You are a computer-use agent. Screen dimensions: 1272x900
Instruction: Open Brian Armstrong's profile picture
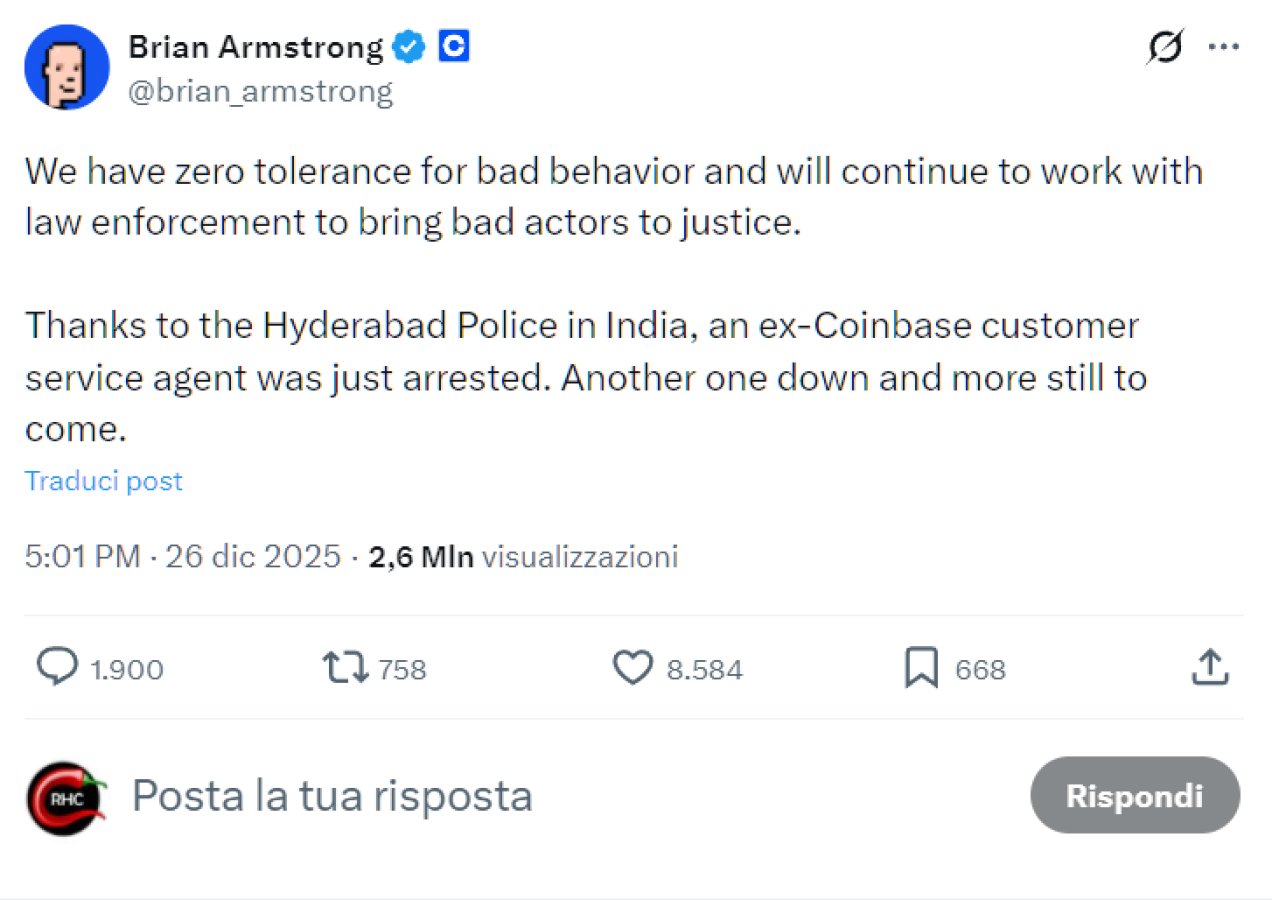(x=67, y=67)
